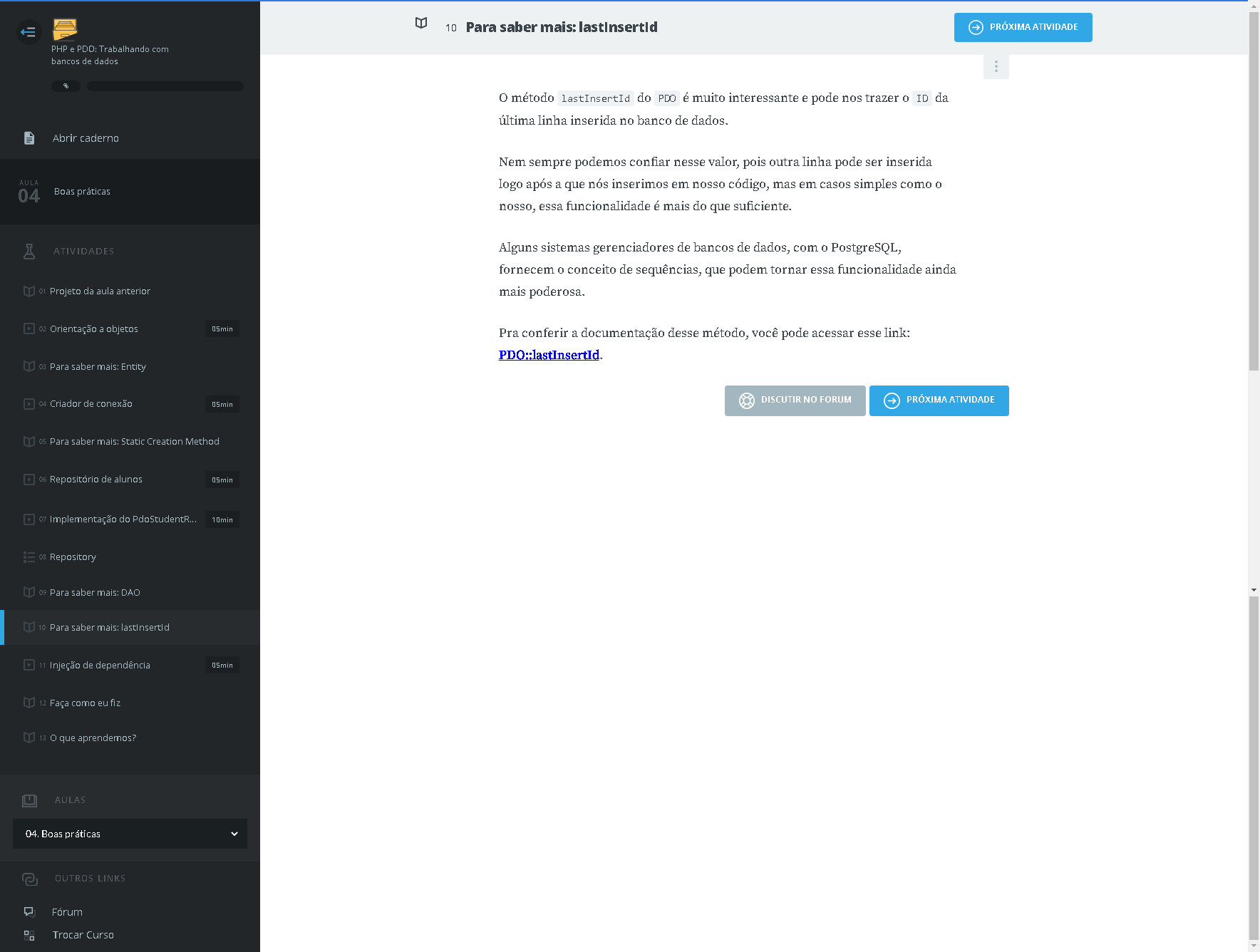Click the course progress bar

(165, 86)
